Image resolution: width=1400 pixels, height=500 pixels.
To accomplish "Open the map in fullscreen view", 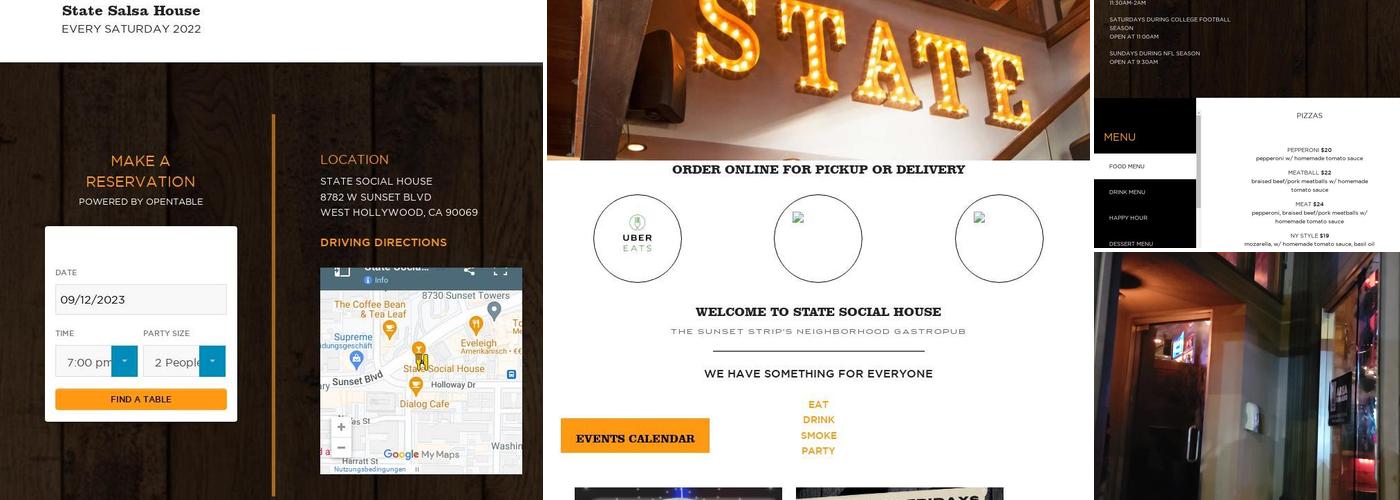I will pos(500,270).
